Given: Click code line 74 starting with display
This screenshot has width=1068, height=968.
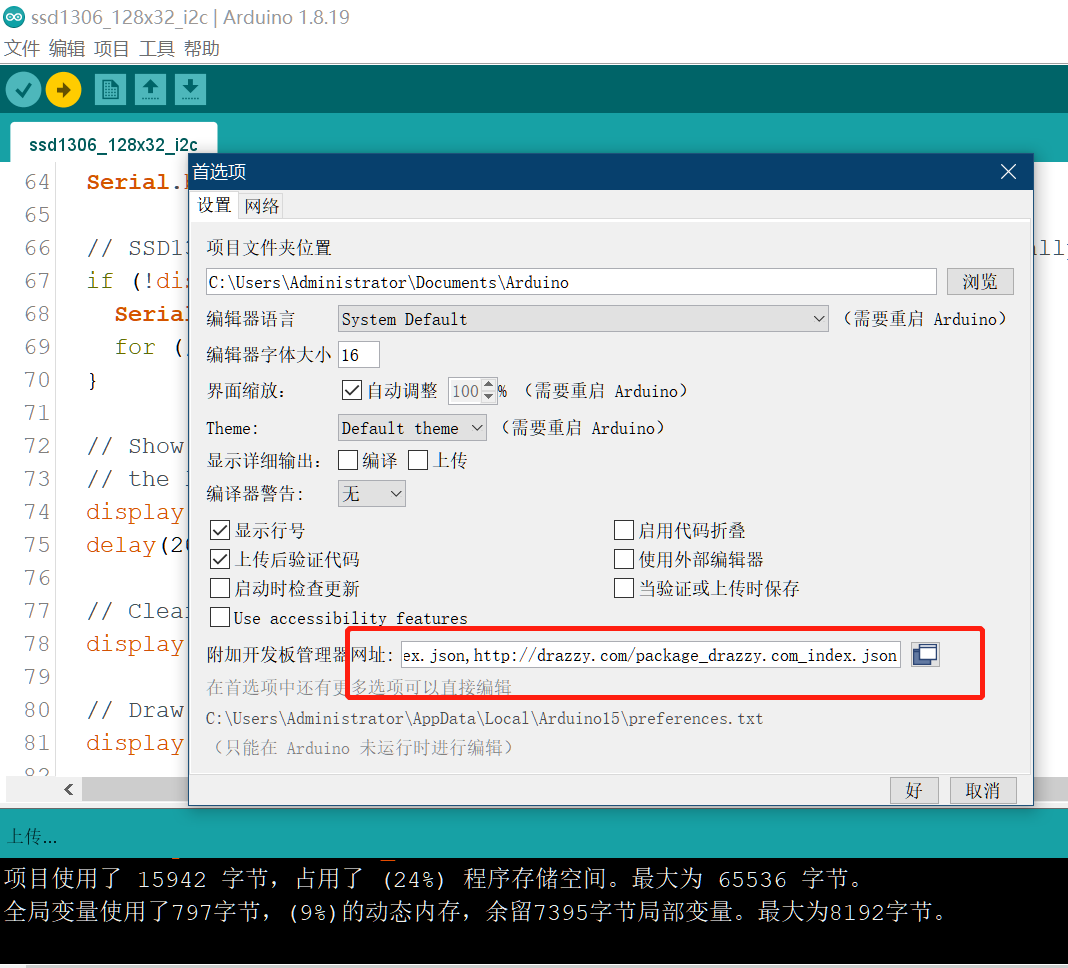Looking at the screenshot, I should (135, 512).
